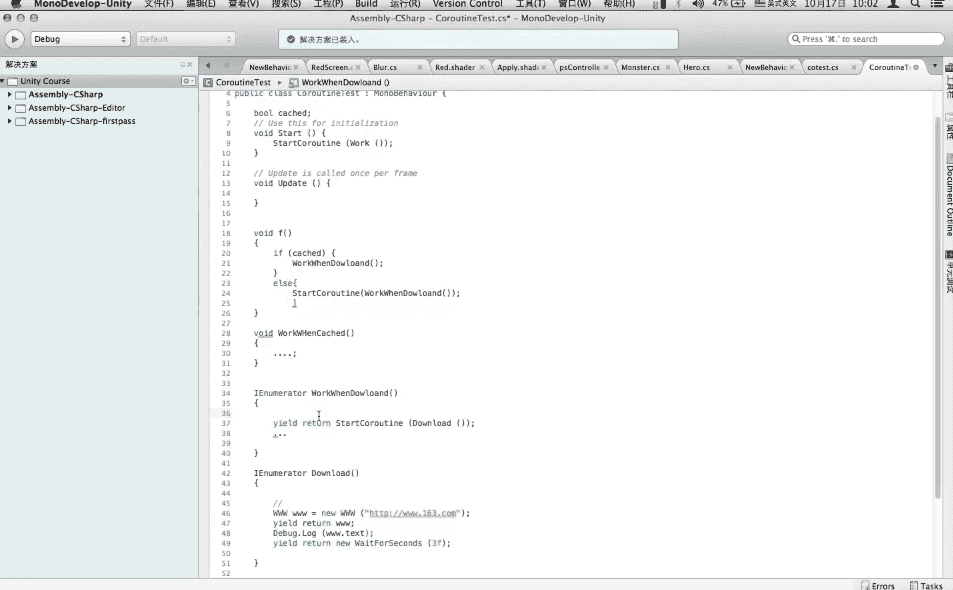Expand the Assembly-CSharp project node
953x590 pixels.
(10, 94)
